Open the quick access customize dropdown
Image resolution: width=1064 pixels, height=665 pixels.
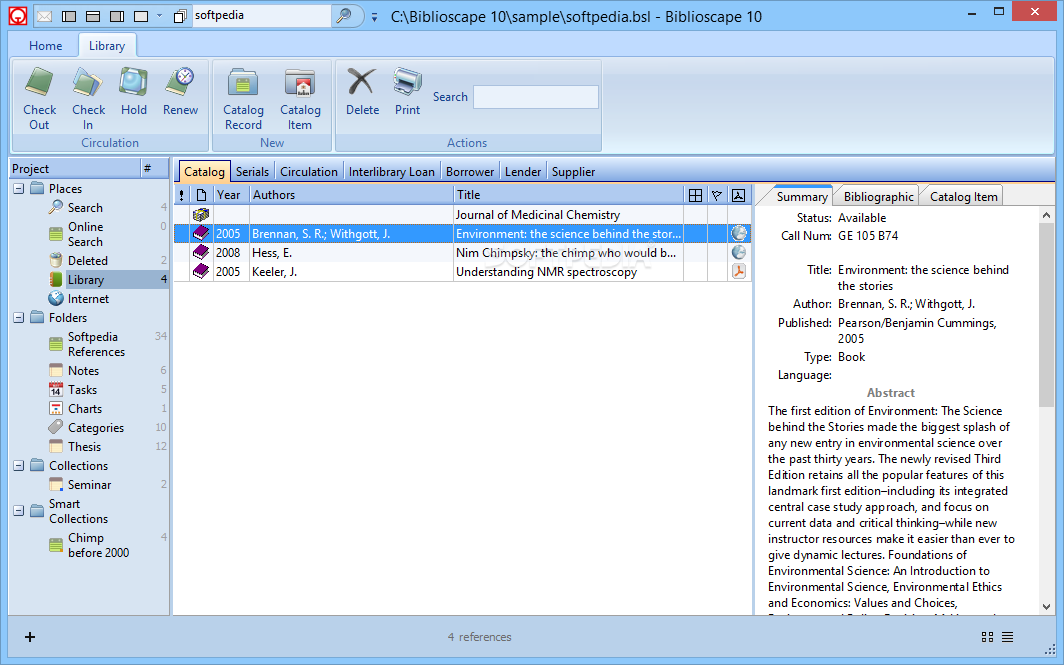[374, 16]
